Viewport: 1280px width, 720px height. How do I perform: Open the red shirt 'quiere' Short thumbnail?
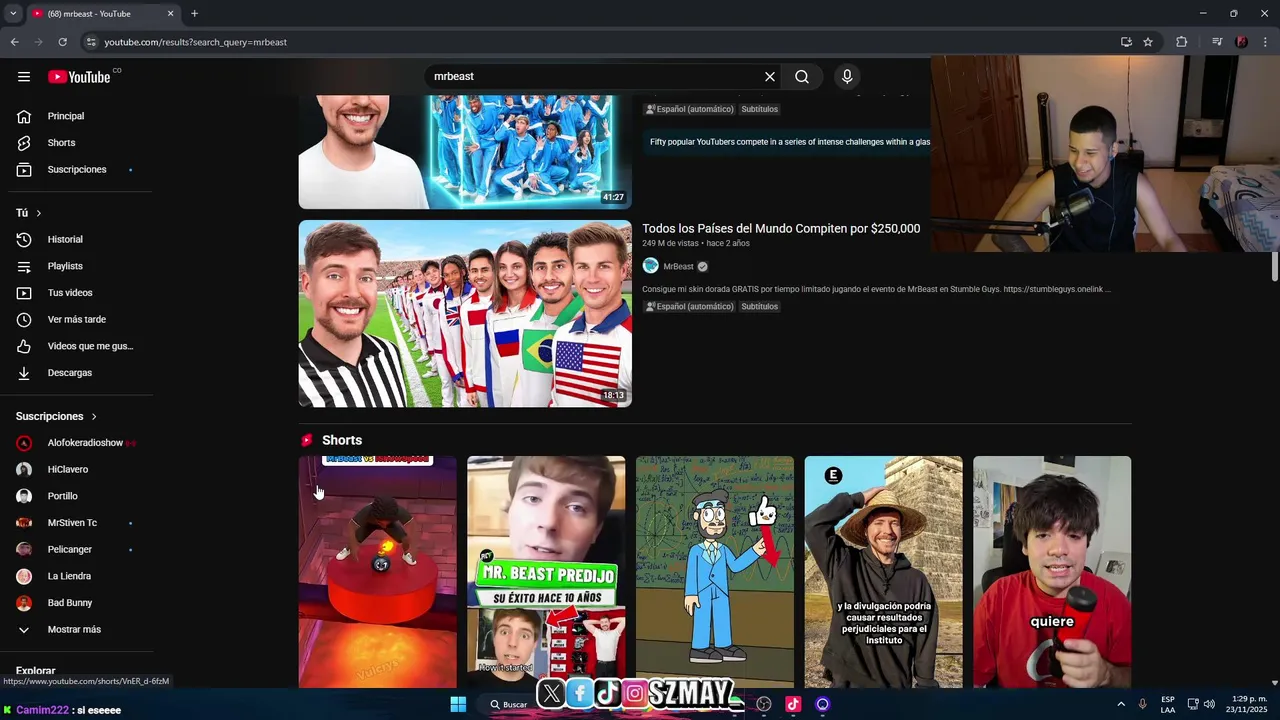tap(1052, 572)
